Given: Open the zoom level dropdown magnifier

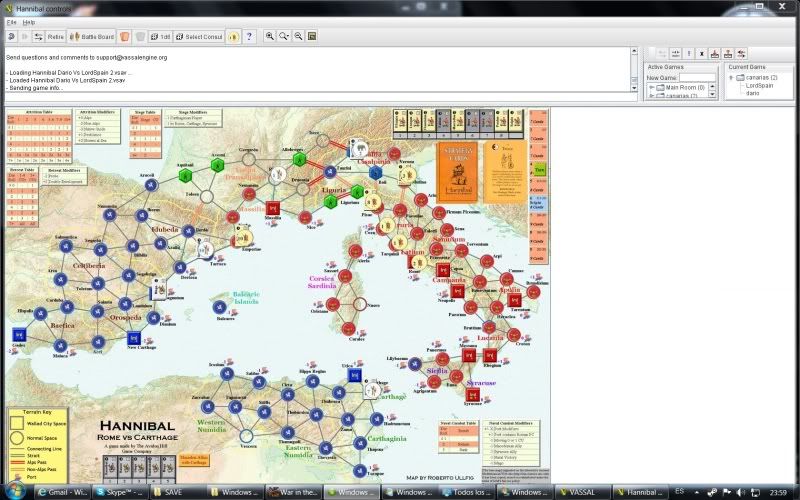Looking at the screenshot, I should 284,36.
